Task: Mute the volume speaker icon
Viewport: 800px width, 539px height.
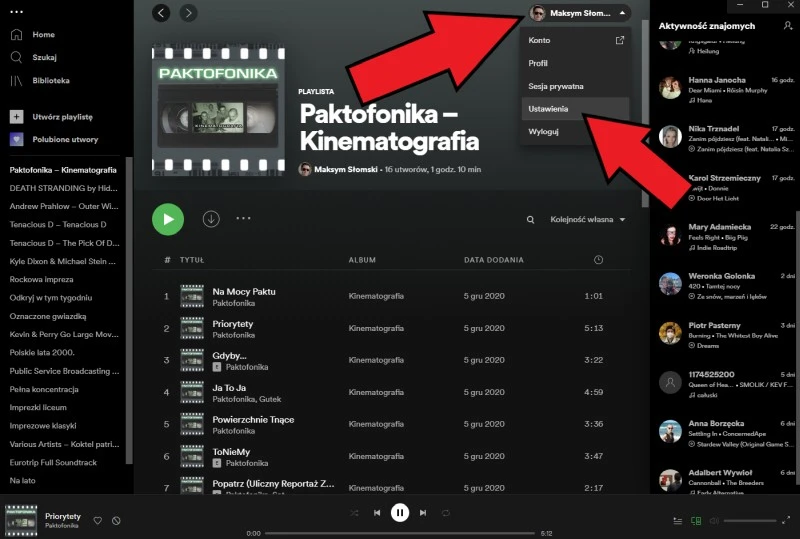Action: pyautogui.click(x=714, y=521)
